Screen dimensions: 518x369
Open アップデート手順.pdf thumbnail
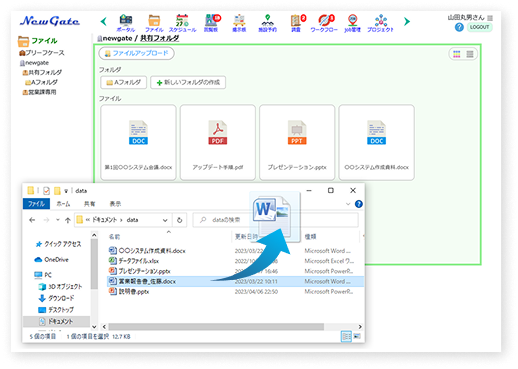218,143
